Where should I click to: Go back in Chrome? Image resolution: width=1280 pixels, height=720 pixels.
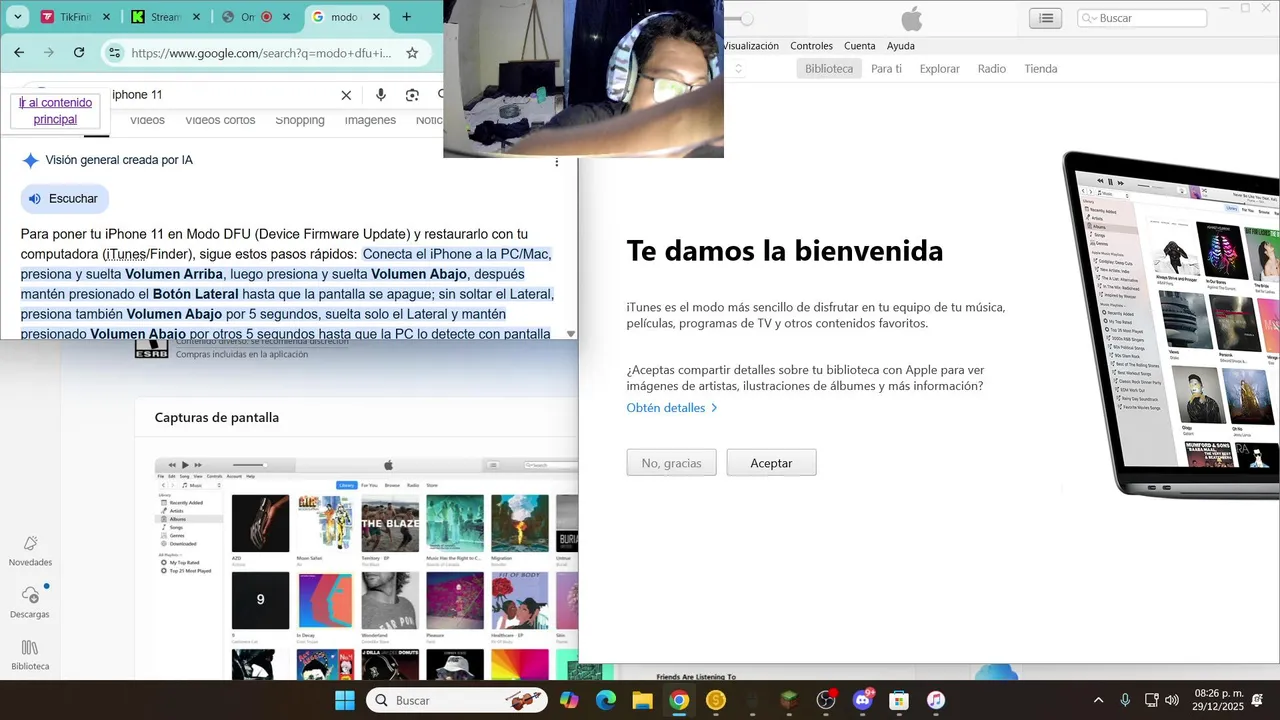(x=19, y=53)
